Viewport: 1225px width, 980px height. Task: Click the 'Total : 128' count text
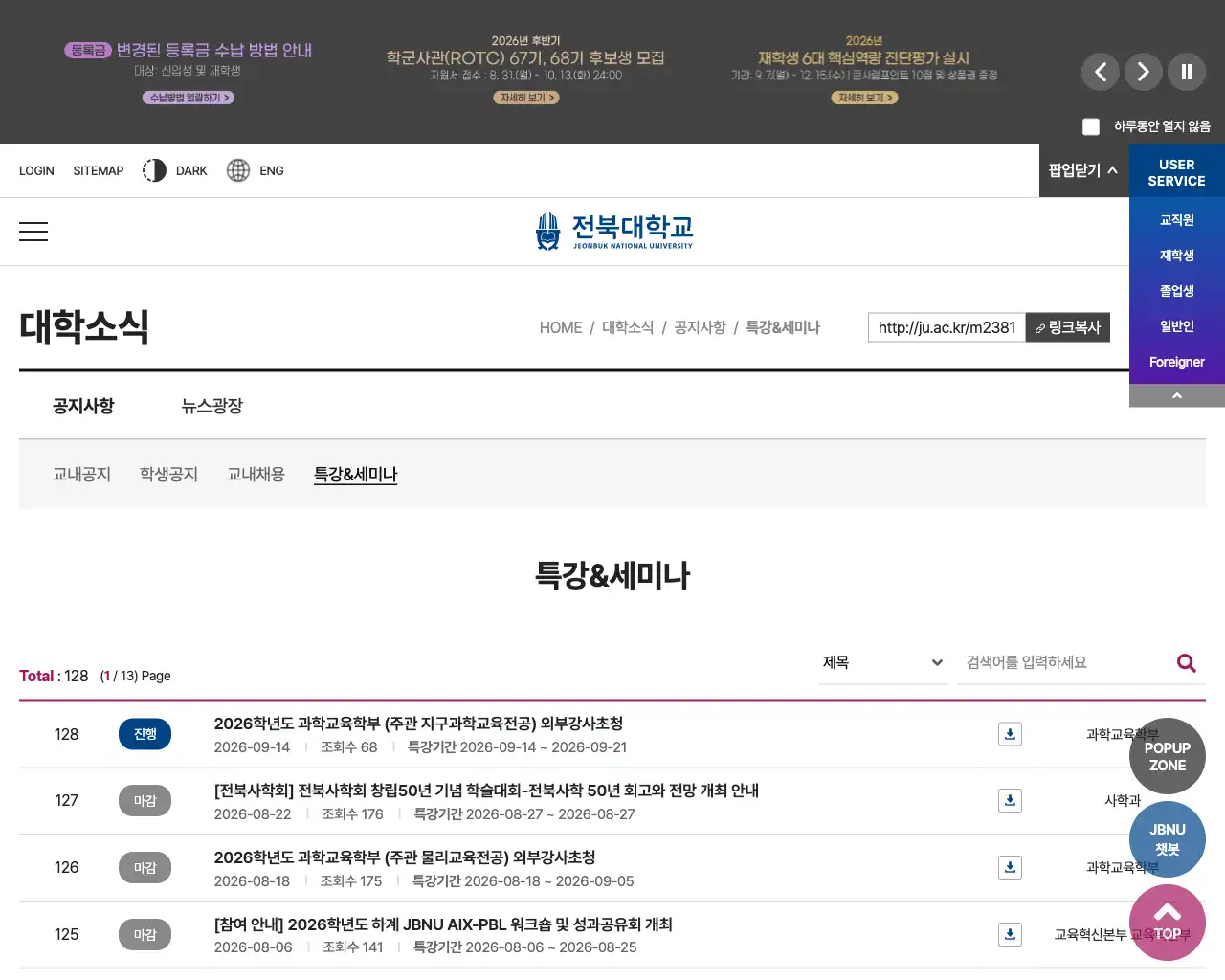(54, 676)
